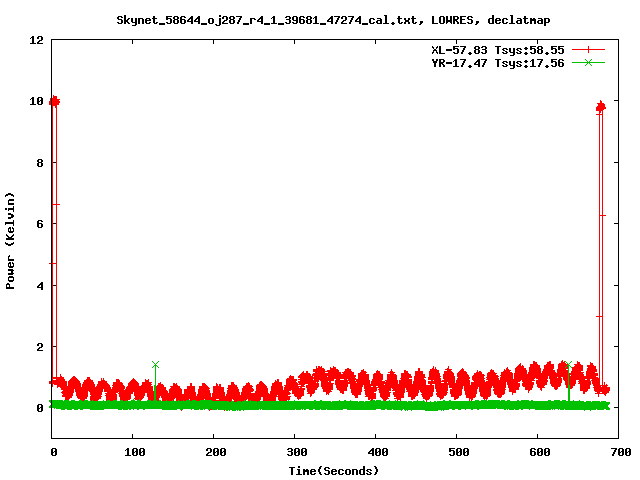Click the x-axis tick label 400

[x=378, y=452]
